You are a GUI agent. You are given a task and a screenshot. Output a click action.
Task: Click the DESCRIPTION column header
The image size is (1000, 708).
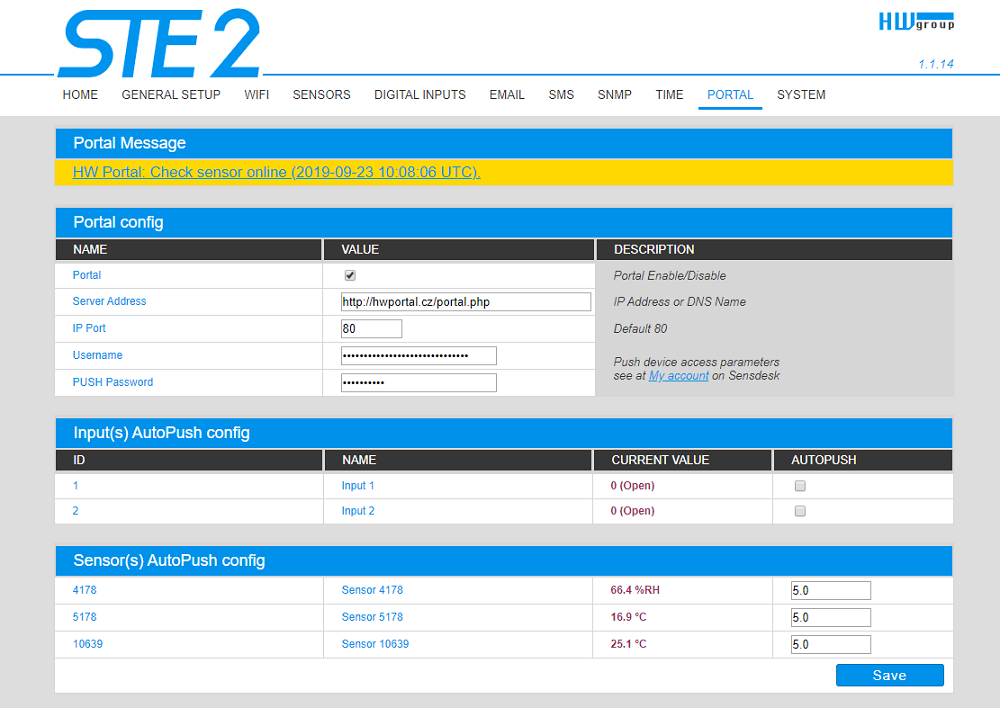pyautogui.click(x=654, y=249)
